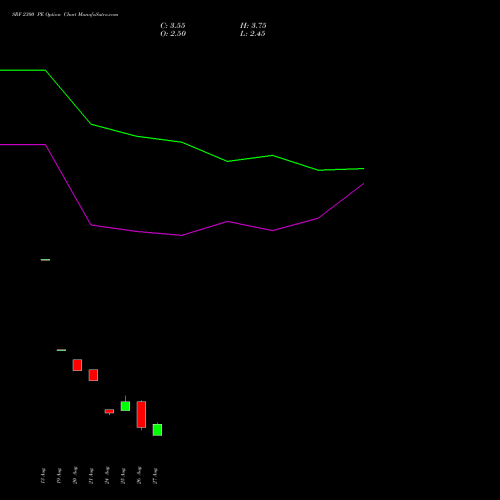The width and height of the screenshot is (500, 500).
Task: Click the purple lower band line
Action: (x=182, y=235)
